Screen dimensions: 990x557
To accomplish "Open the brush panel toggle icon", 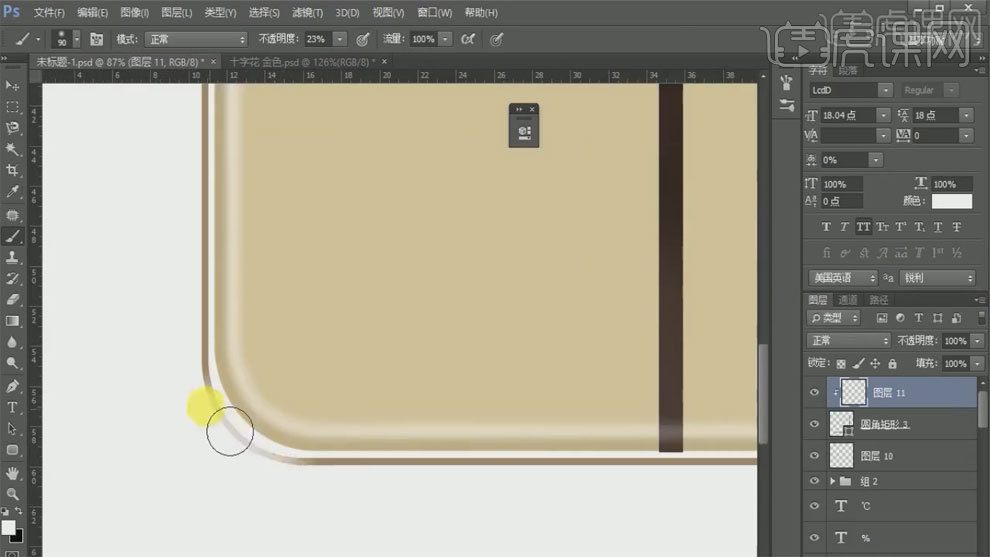I will coord(97,39).
